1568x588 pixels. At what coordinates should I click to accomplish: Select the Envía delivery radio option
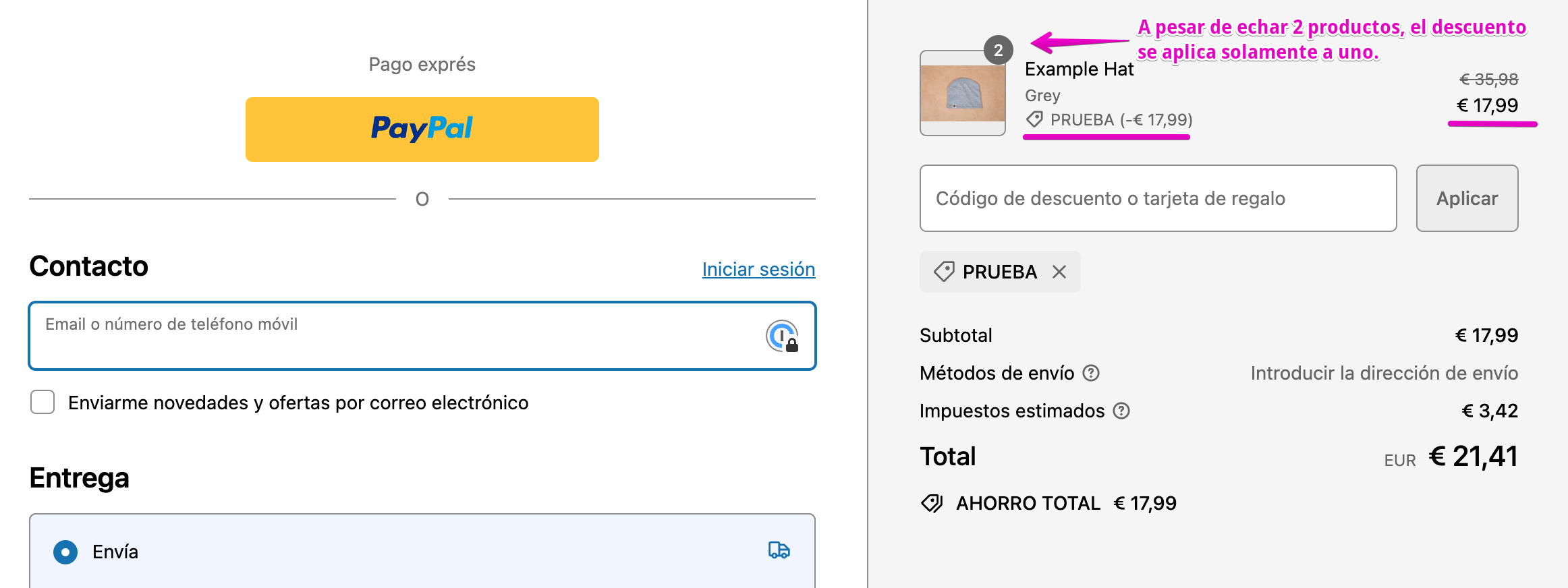(65, 552)
